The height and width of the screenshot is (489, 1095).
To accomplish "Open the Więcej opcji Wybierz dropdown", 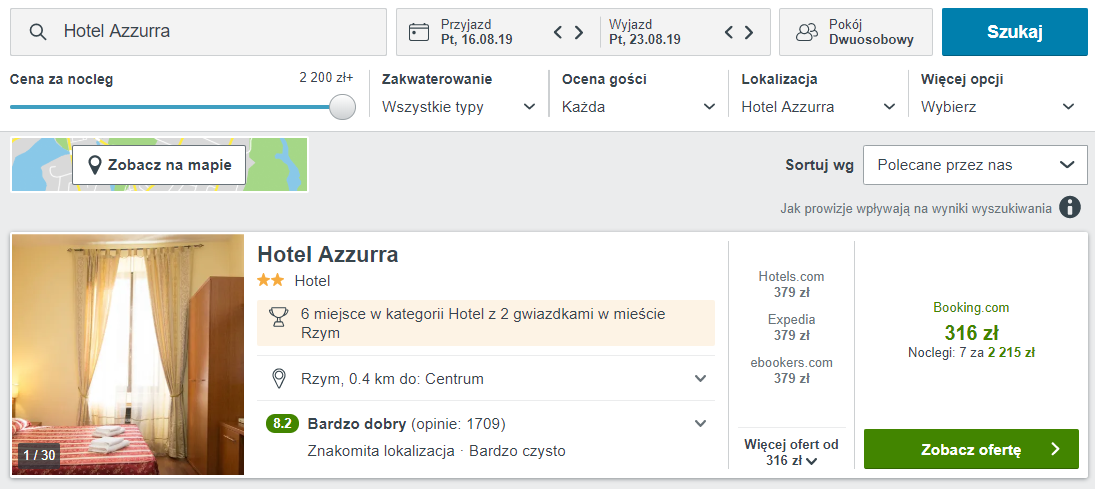I will point(998,107).
